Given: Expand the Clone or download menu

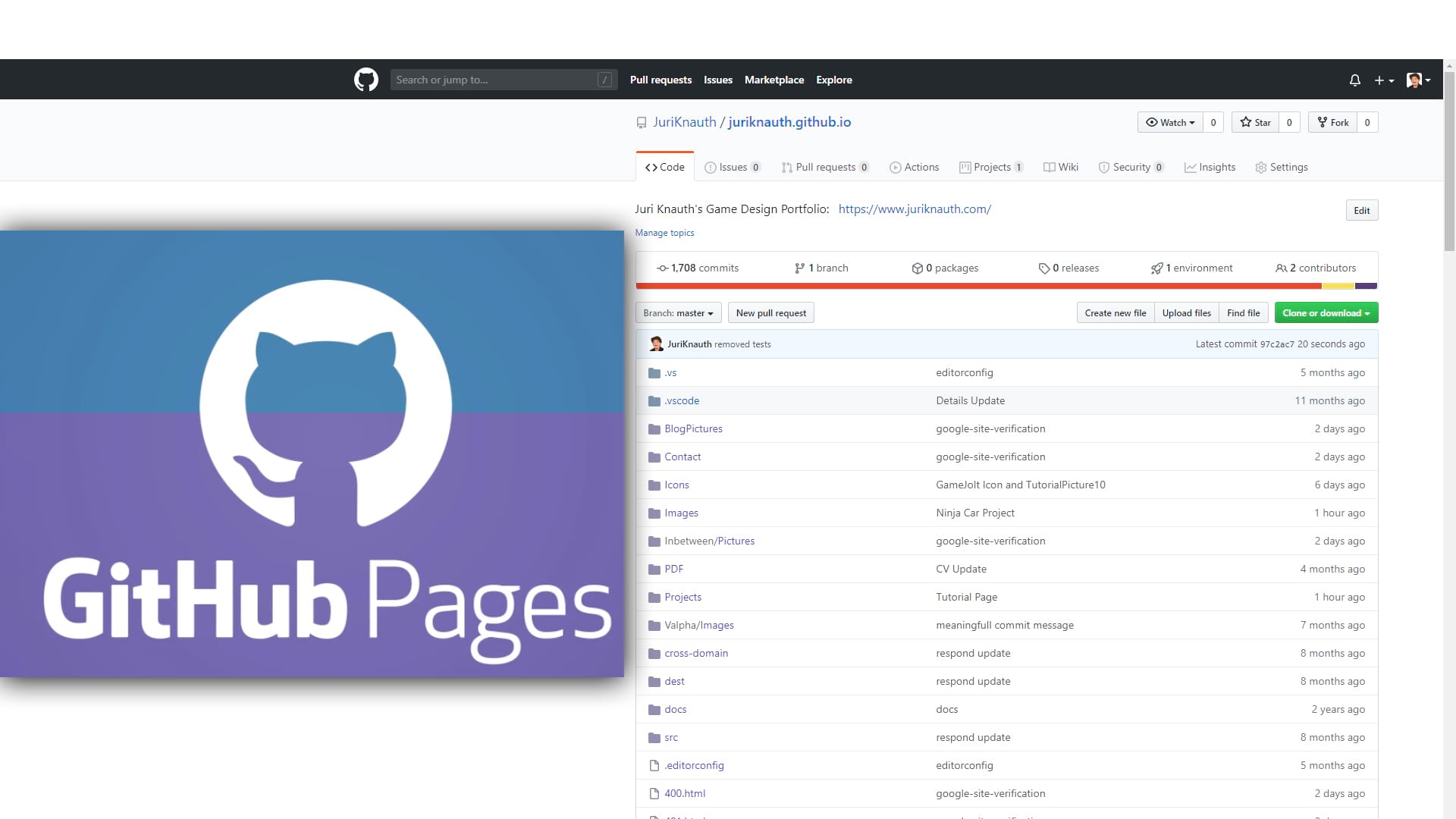Looking at the screenshot, I should 1326,312.
